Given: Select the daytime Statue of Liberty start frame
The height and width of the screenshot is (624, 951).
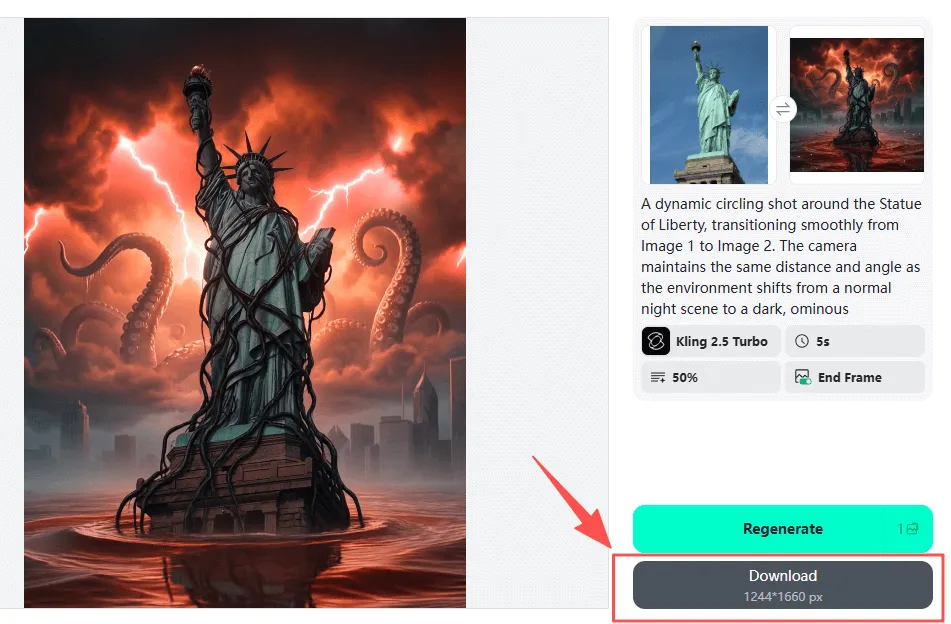Looking at the screenshot, I should [x=709, y=104].
